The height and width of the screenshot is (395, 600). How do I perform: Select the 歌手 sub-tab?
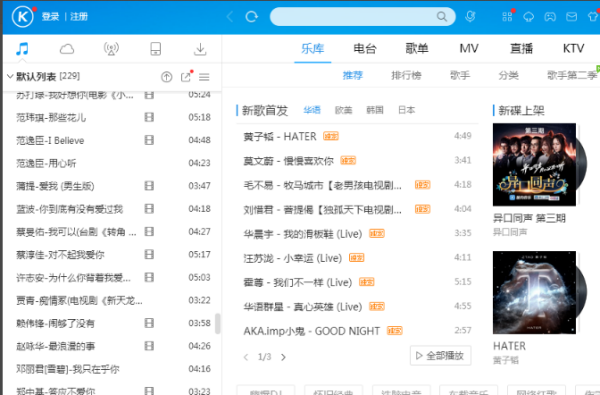[x=460, y=75]
